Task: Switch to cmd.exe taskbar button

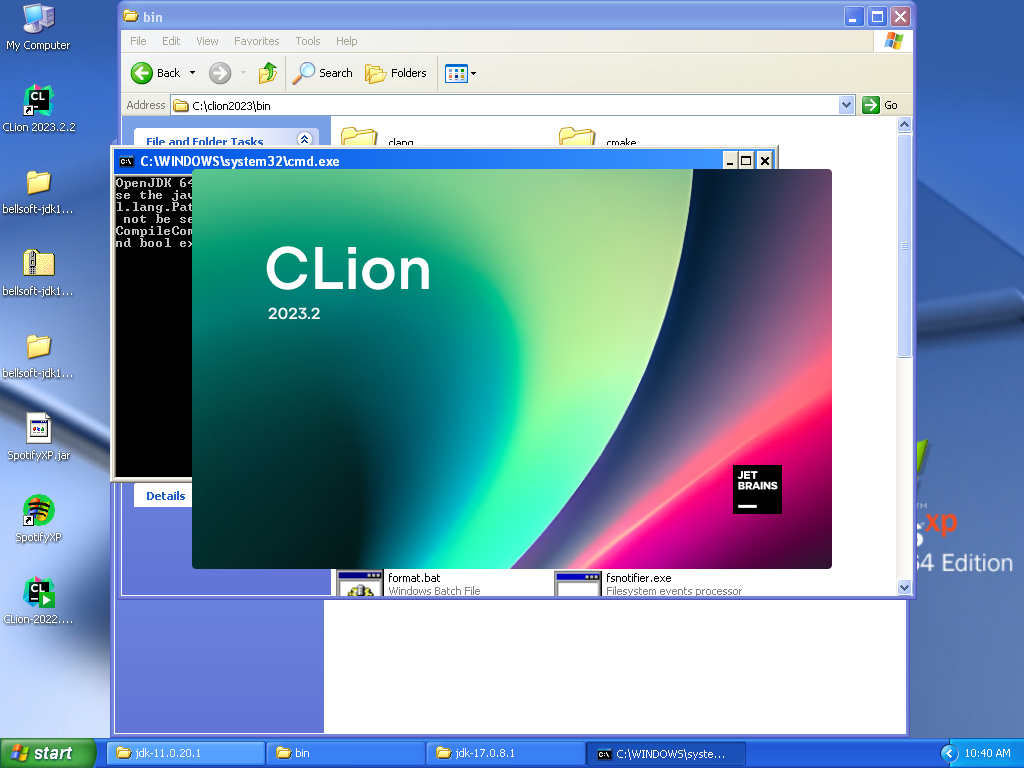Action: click(x=666, y=753)
